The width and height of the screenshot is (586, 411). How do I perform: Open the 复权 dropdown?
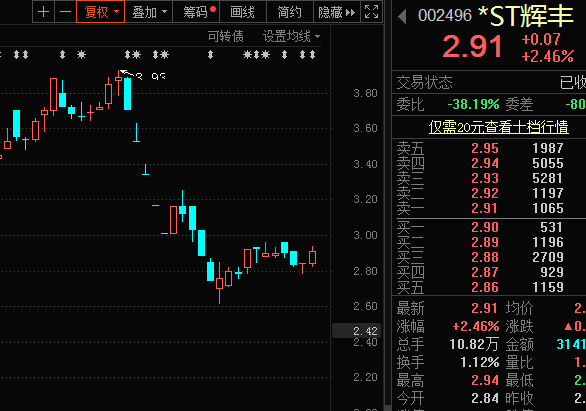pos(101,12)
